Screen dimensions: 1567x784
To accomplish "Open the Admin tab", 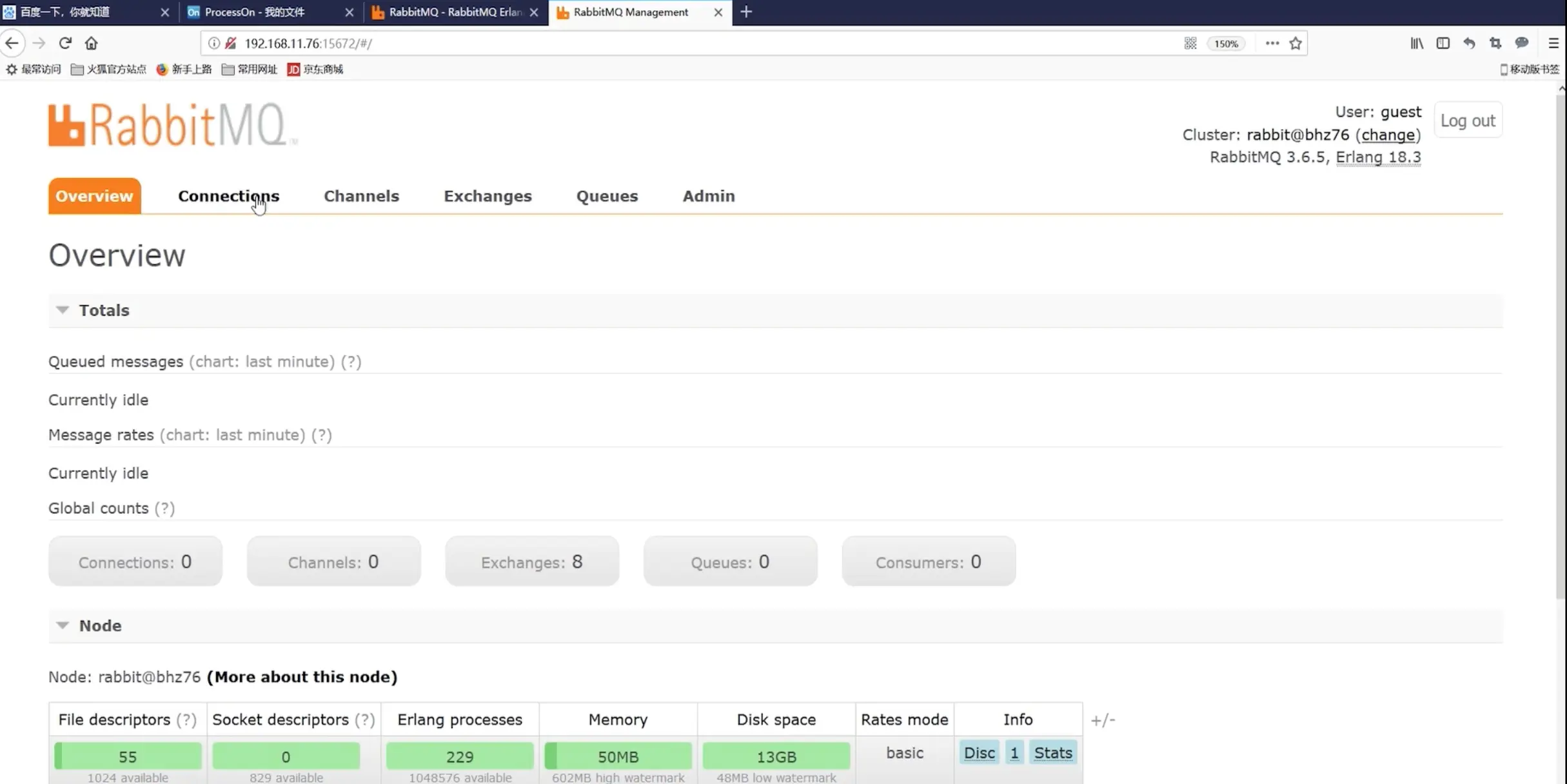I will pos(709,196).
